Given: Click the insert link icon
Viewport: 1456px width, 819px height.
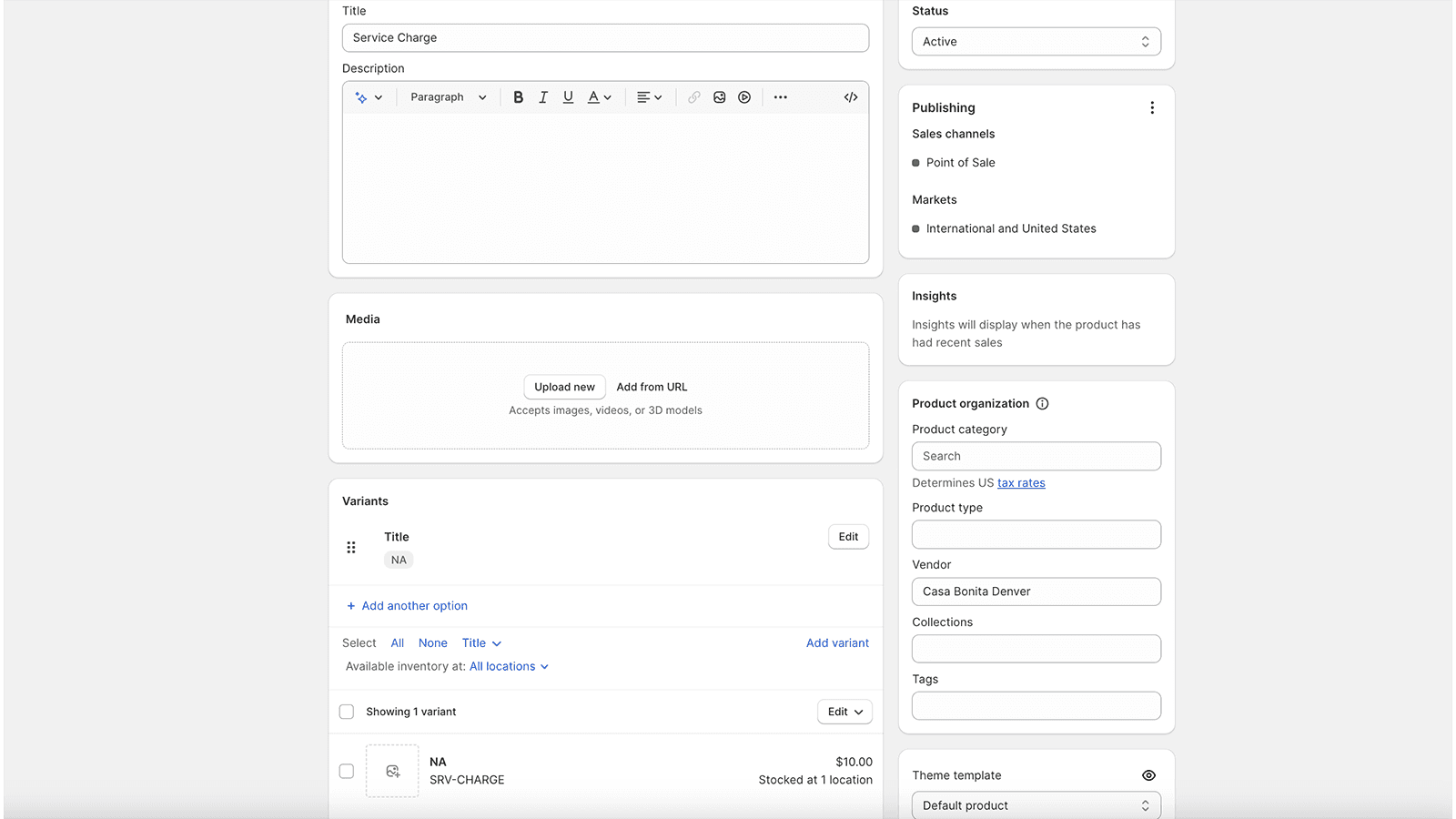Looking at the screenshot, I should (694, 97).
